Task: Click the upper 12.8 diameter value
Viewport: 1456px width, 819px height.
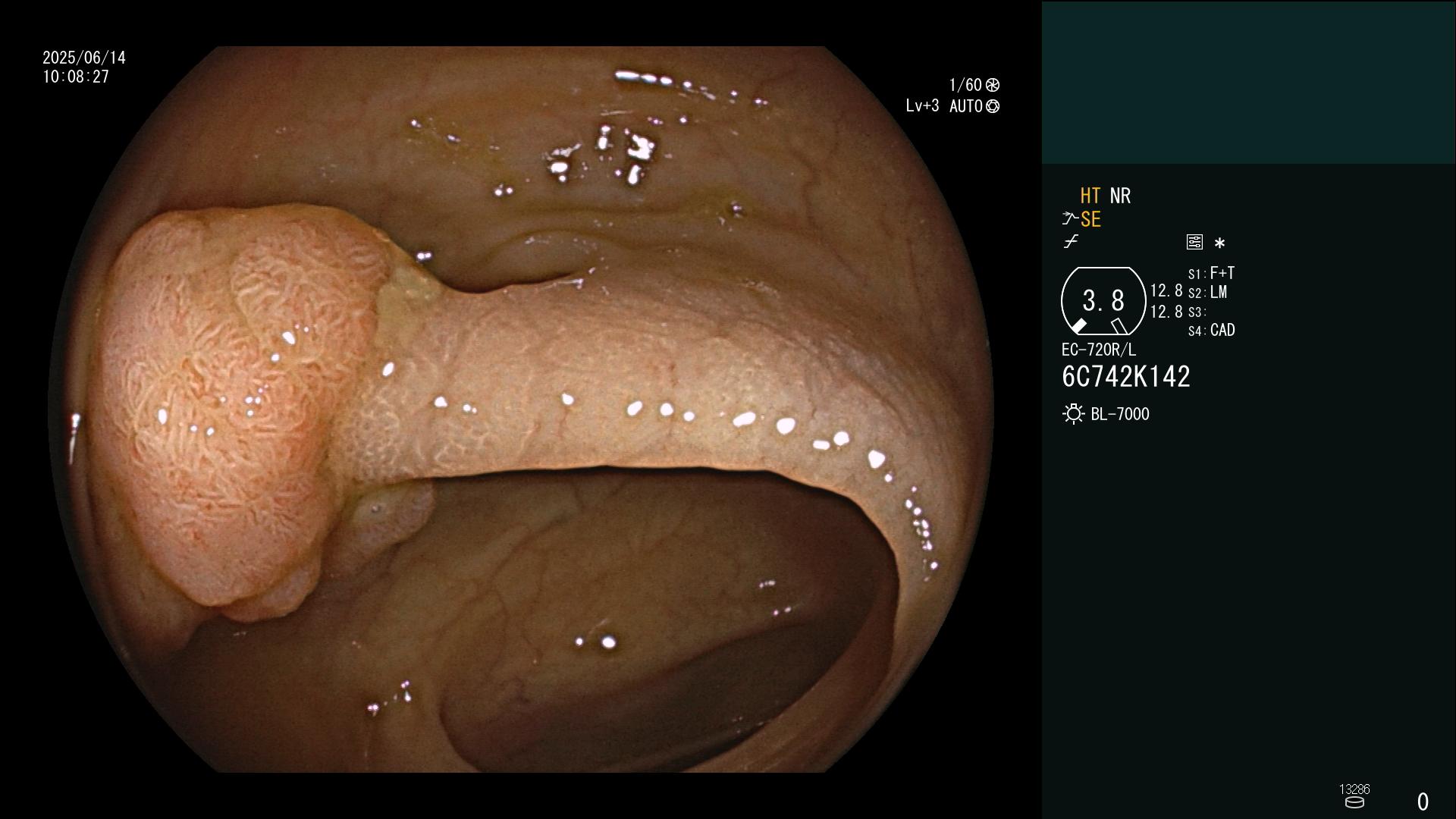Action: [x=1166, y=290]
